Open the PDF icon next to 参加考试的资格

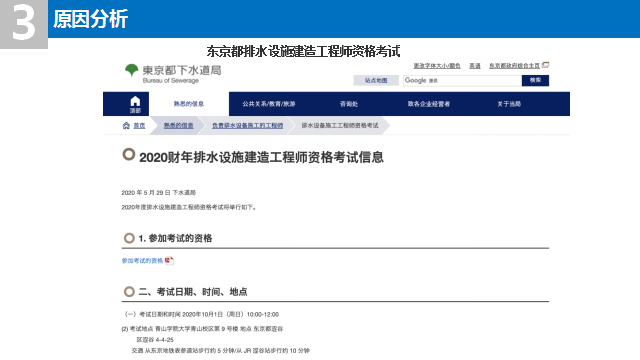pos(169,260)
